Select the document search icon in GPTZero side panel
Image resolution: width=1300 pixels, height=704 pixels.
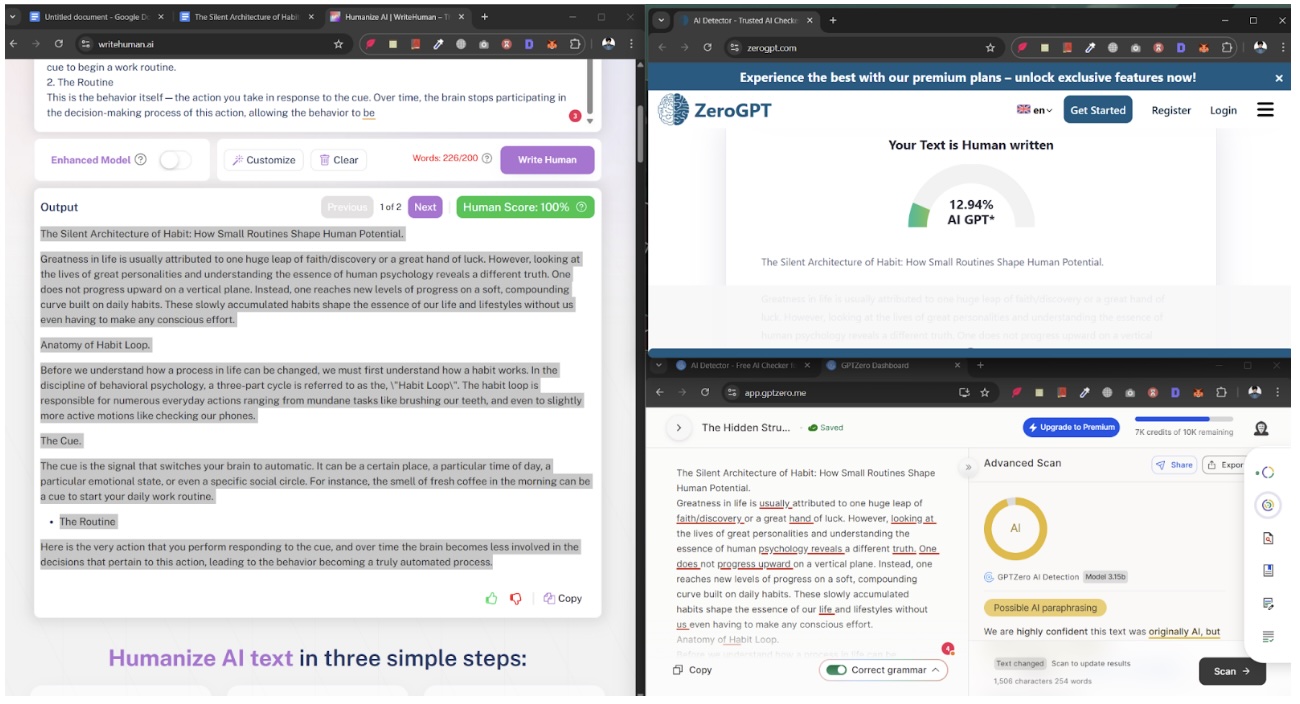(1268, 539)
